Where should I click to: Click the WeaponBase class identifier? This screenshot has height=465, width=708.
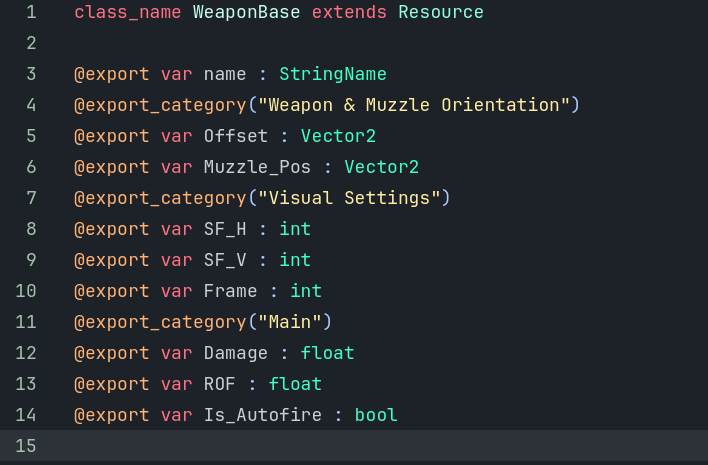point(247,12)
